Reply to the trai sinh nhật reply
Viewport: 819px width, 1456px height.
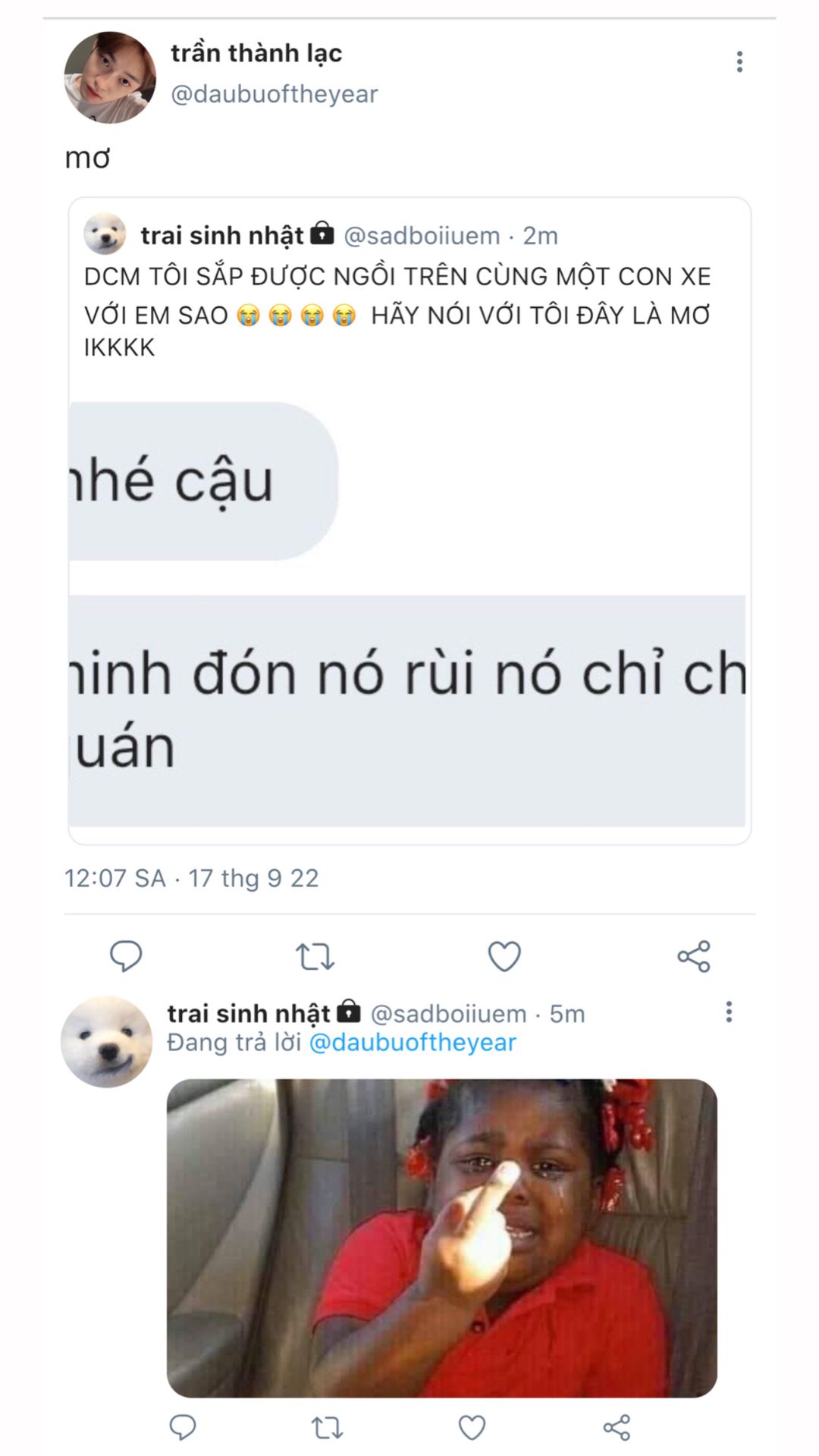point(182,1428)
